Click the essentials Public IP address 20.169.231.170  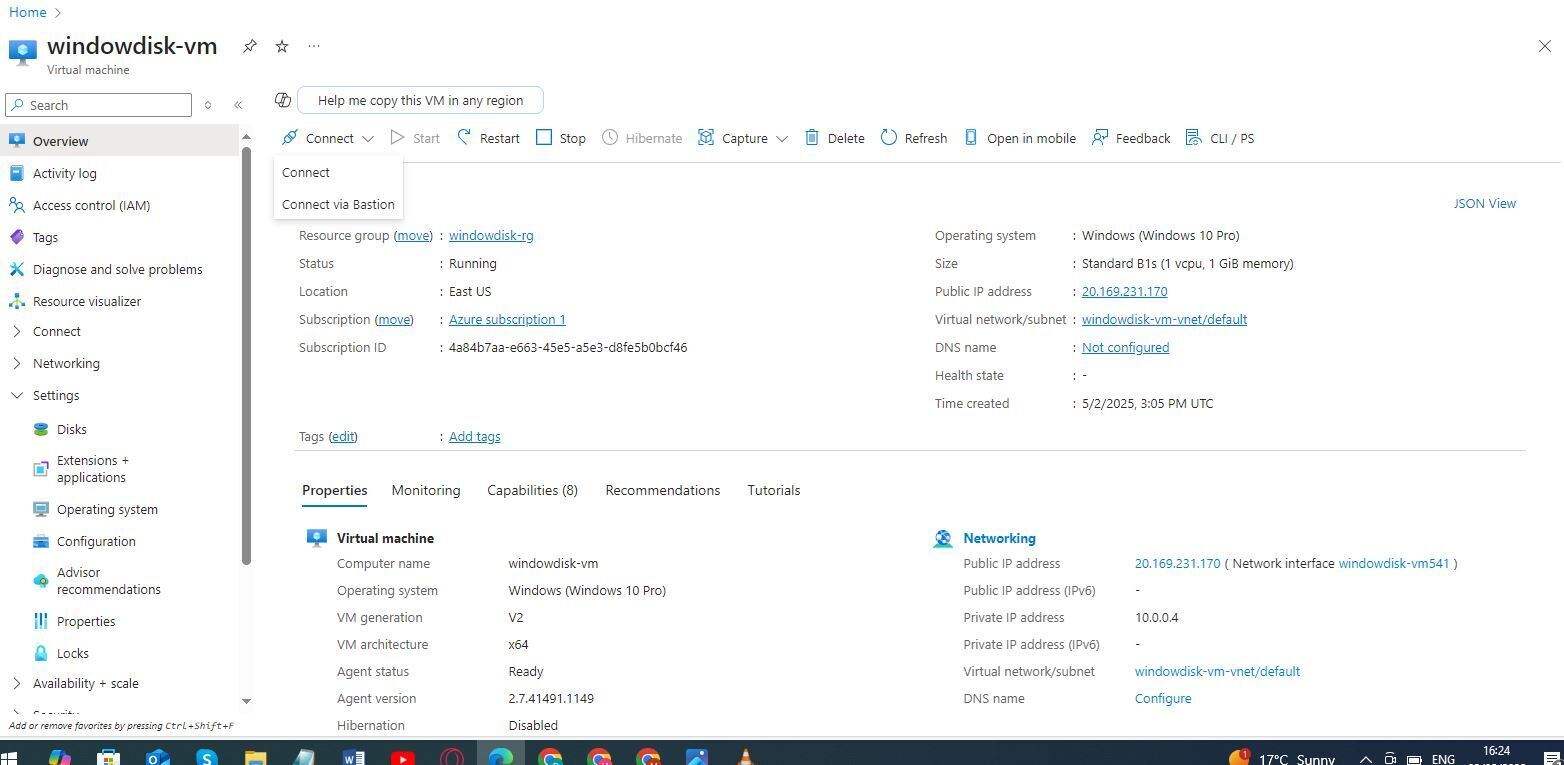coord(1124,291)
